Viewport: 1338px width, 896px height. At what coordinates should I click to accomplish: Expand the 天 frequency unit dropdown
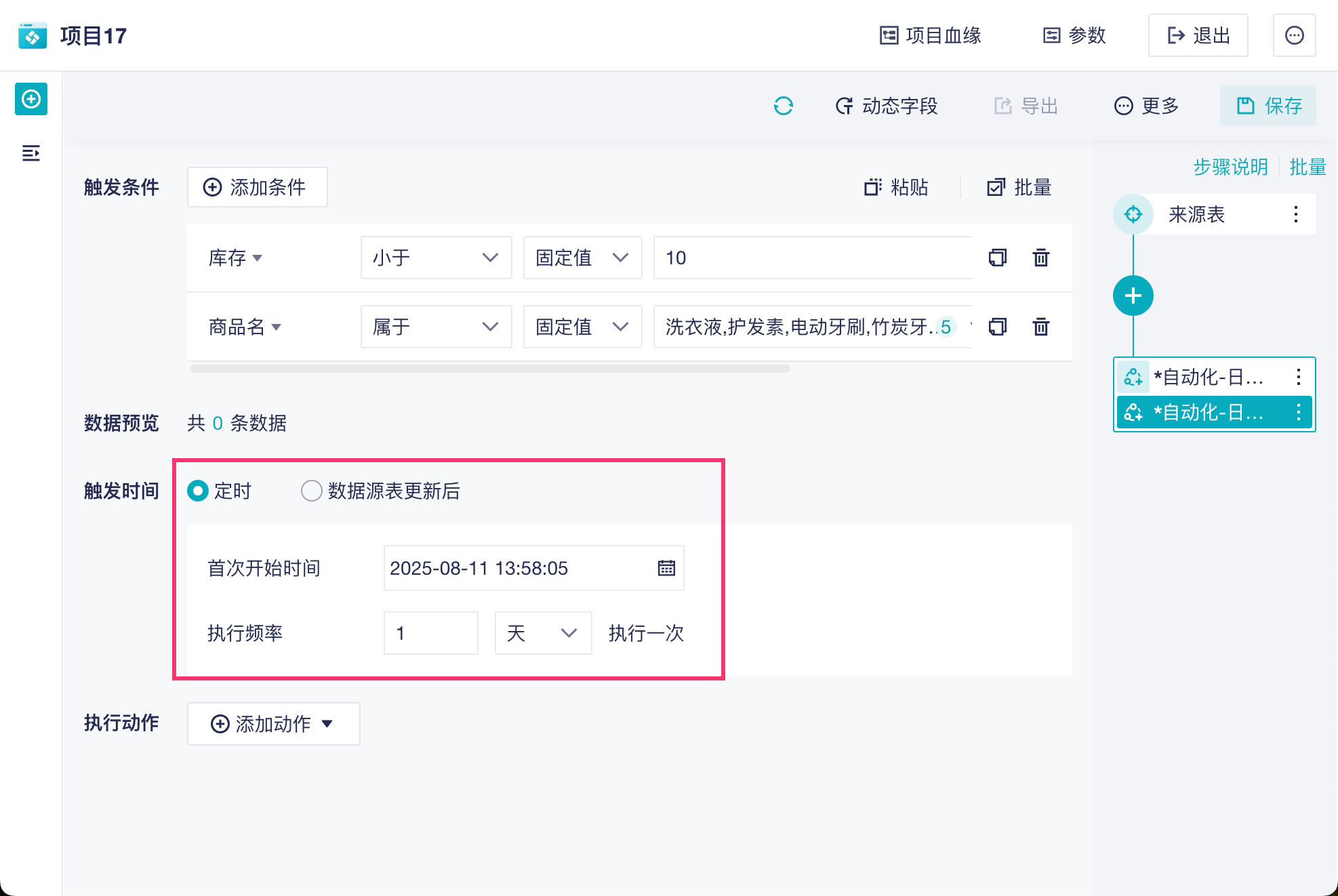pyautogui.click(x=542, y=633)
